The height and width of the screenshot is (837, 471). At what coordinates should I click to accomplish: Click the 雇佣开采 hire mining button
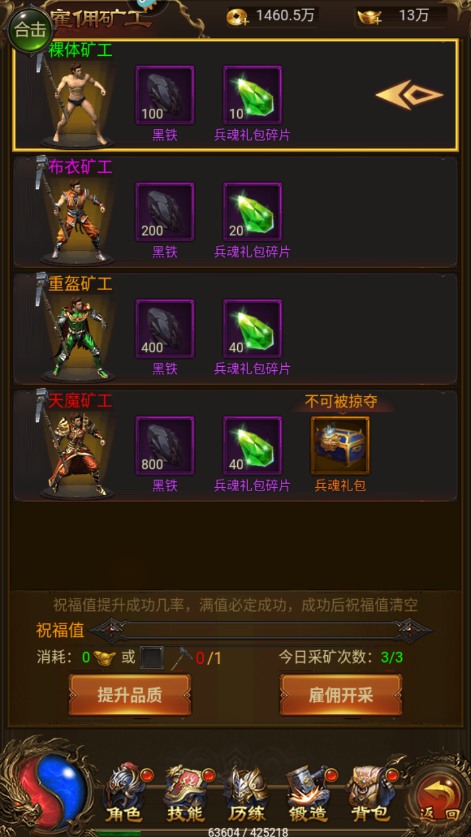tap(341, 695)
